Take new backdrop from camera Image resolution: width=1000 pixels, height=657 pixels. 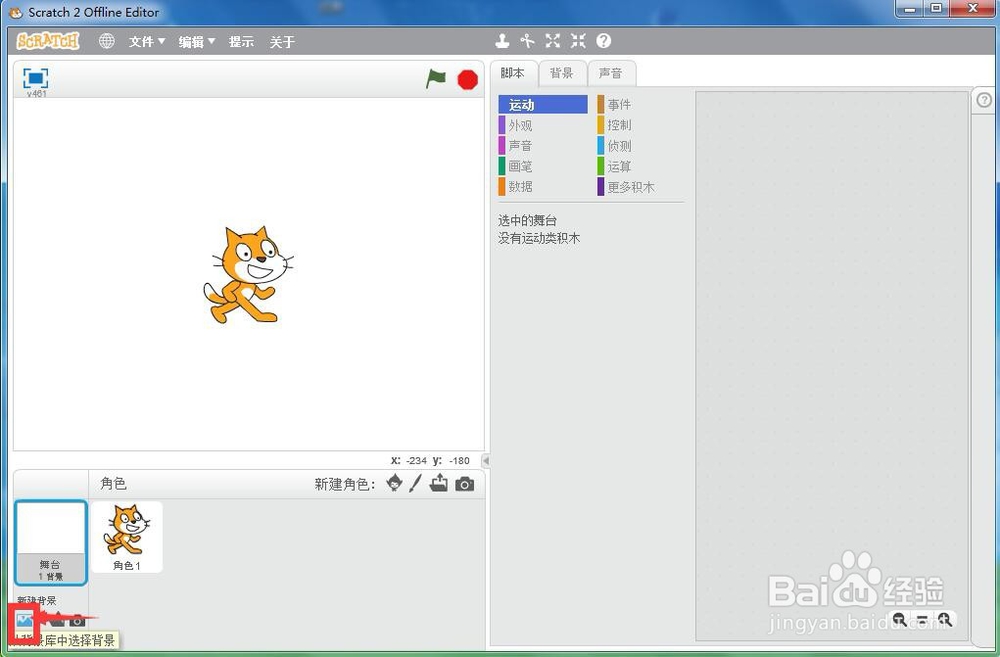tap(77, 620)
